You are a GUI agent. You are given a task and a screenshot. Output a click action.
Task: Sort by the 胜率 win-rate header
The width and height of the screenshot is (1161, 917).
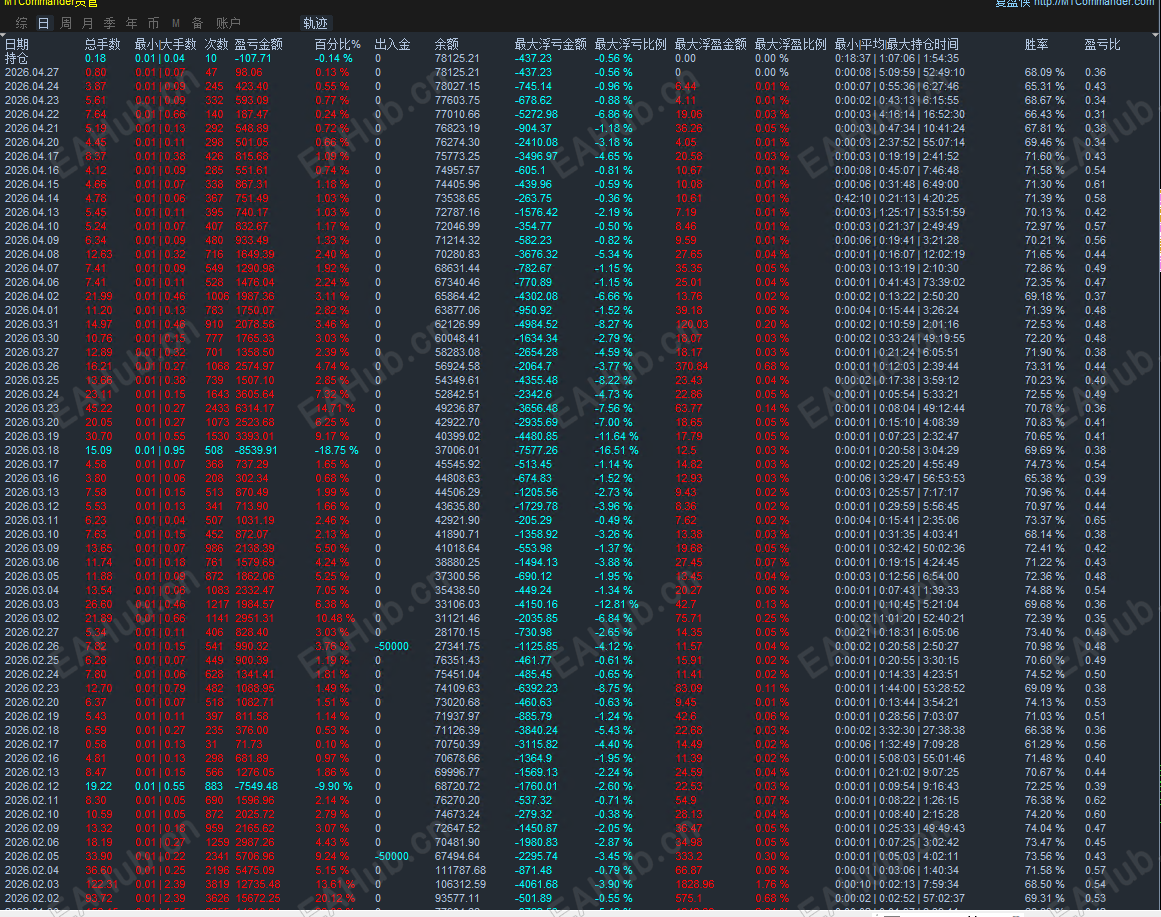pos(1037,44)
